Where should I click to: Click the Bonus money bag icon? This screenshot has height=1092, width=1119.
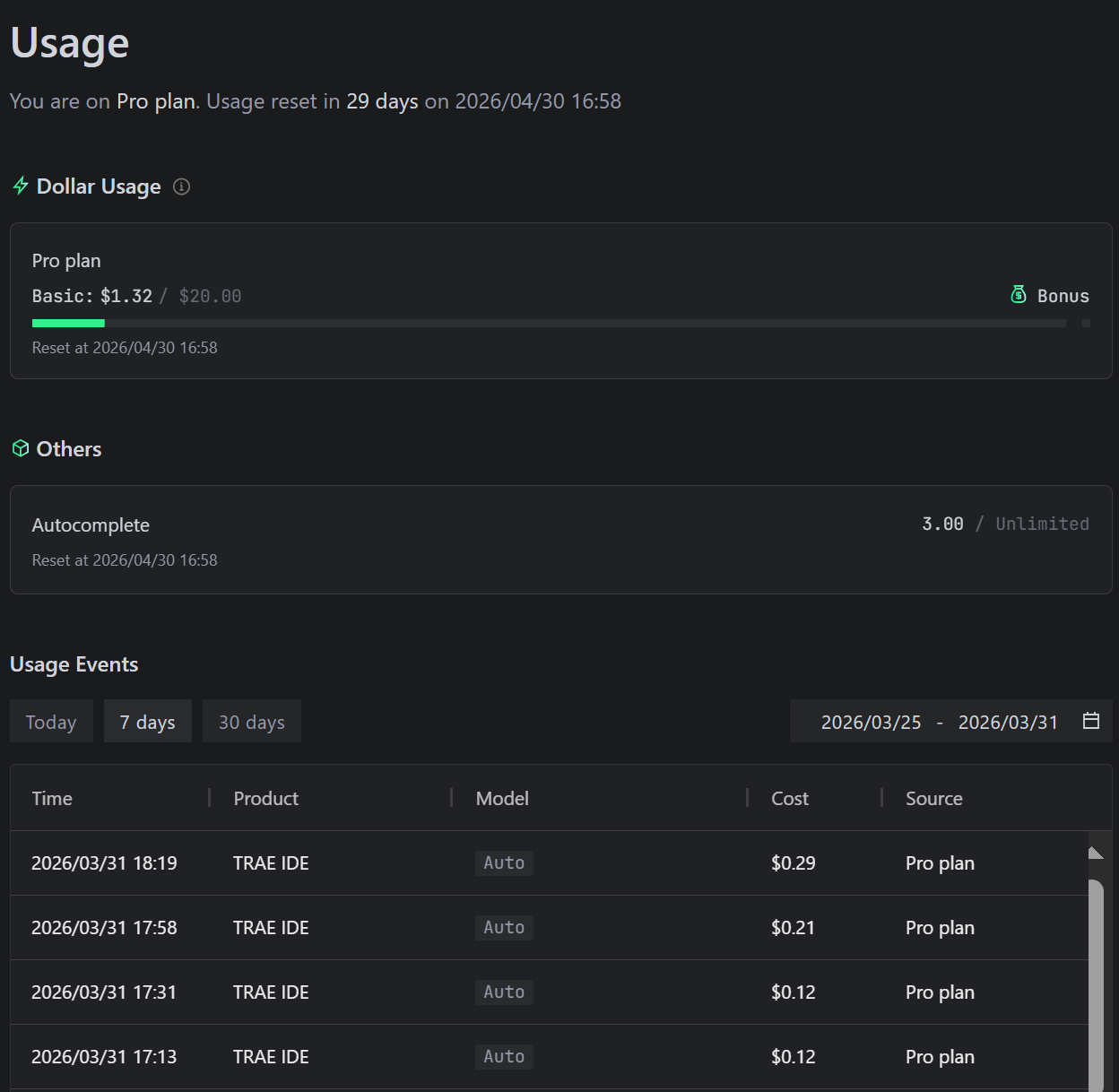pyautogui.click(x=1019, y=295)
